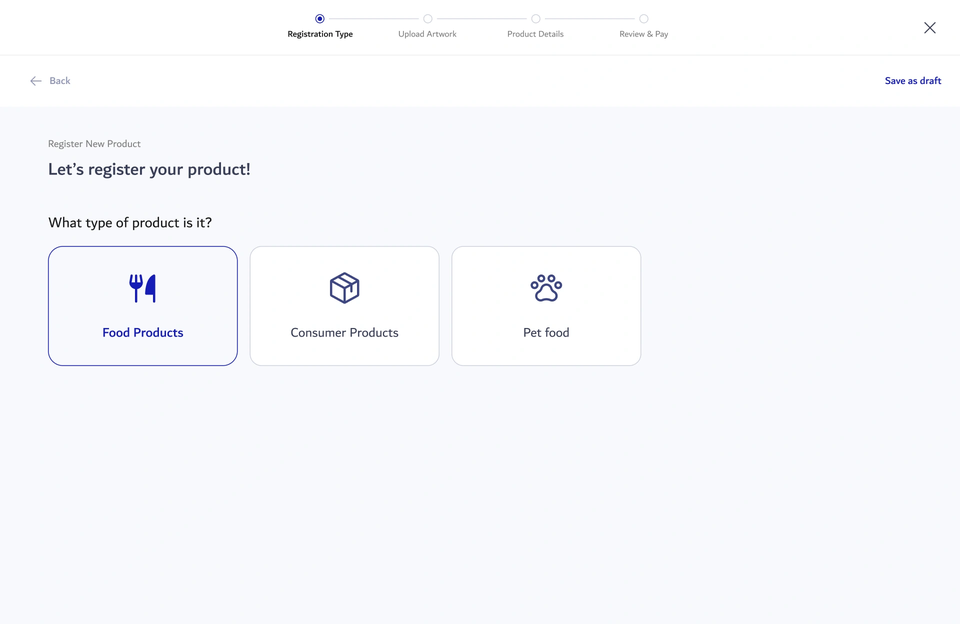Open the Product Details step label

pyautogui.click(x=535, y=34)
